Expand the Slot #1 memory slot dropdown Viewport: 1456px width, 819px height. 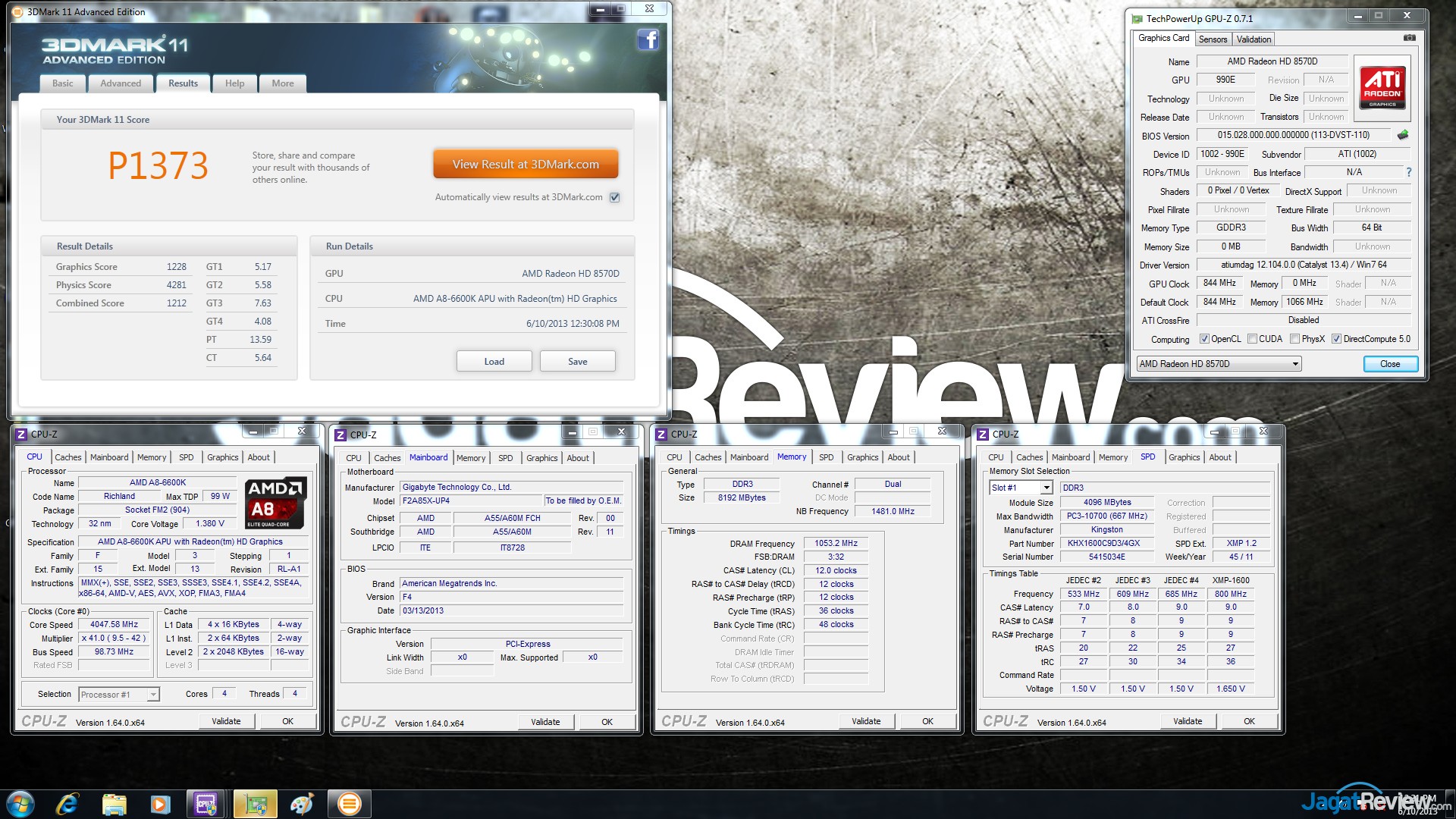pyautogui.click(x=1046, y=488)
